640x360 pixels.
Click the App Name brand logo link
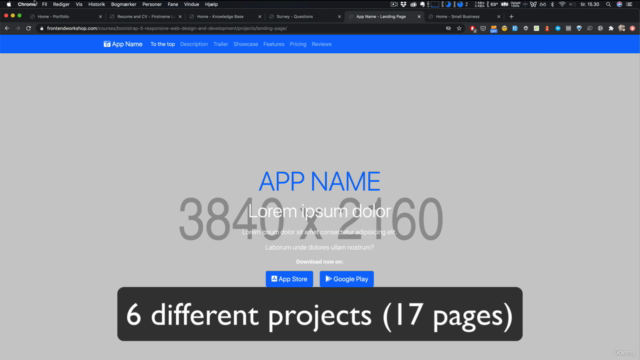[x=123, y=44]
